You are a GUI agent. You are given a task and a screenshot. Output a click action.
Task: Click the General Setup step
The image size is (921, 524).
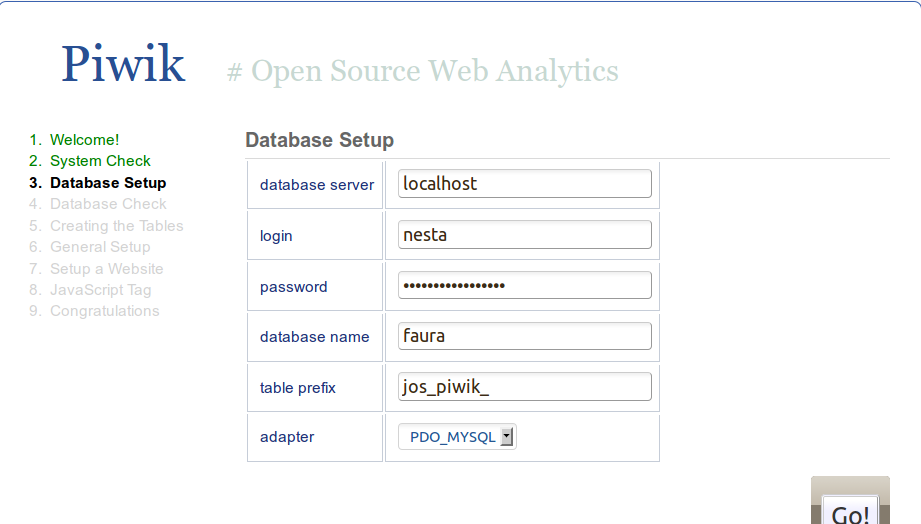[x=100, y=247]
